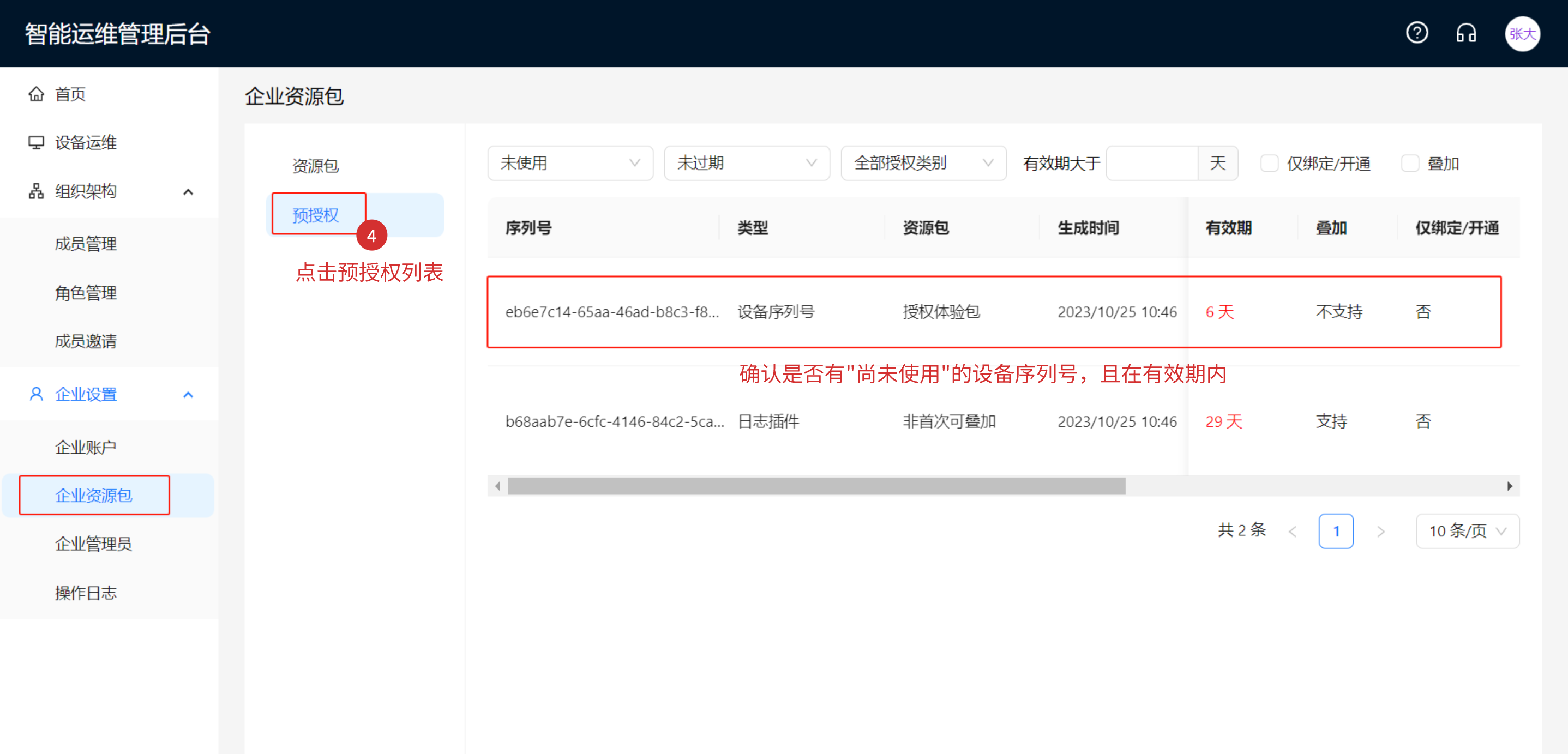Collapse the 组织架构 menu chevron
Image resolution: width=1568 pixels, height=754 pixels.
pos(188,192)
